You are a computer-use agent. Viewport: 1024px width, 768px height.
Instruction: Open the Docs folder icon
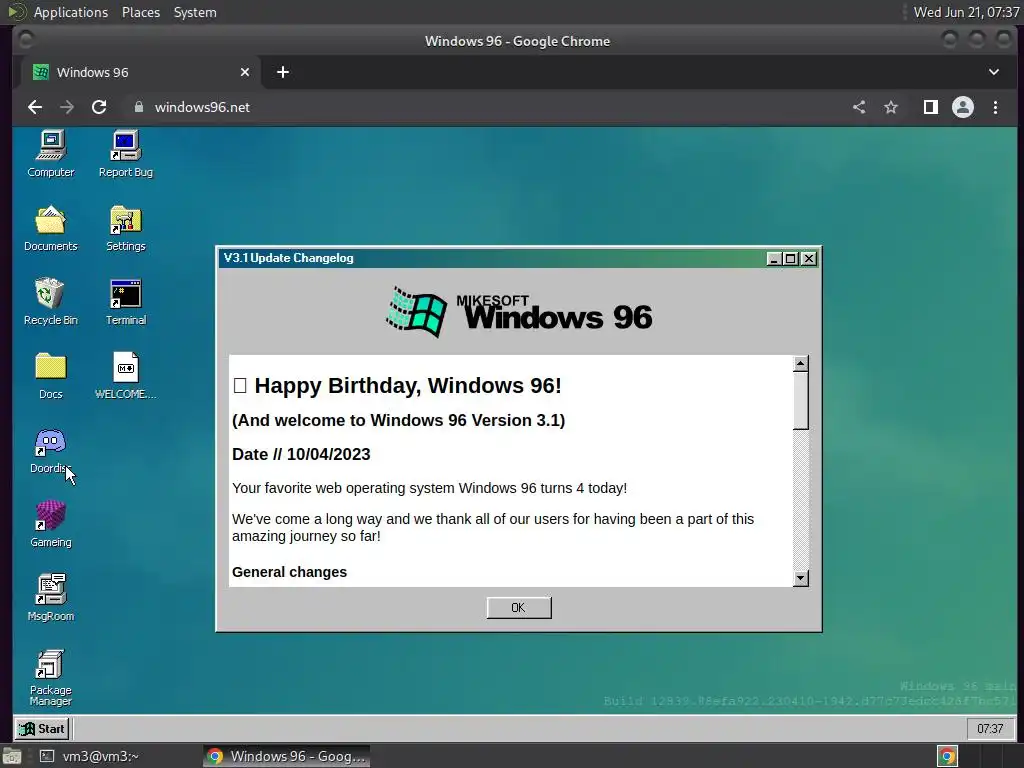[x=50, y=376]
